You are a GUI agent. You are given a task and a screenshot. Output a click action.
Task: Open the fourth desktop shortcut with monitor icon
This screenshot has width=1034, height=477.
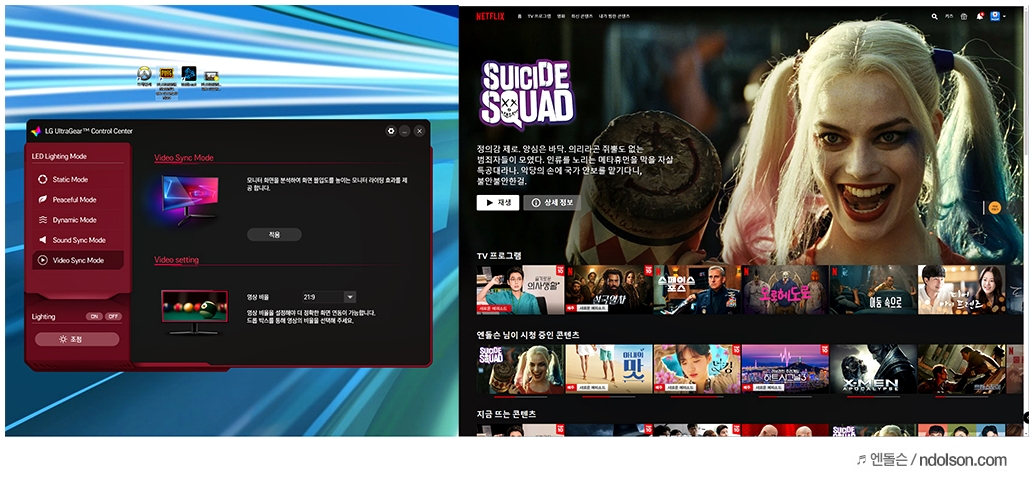(211, 80)
